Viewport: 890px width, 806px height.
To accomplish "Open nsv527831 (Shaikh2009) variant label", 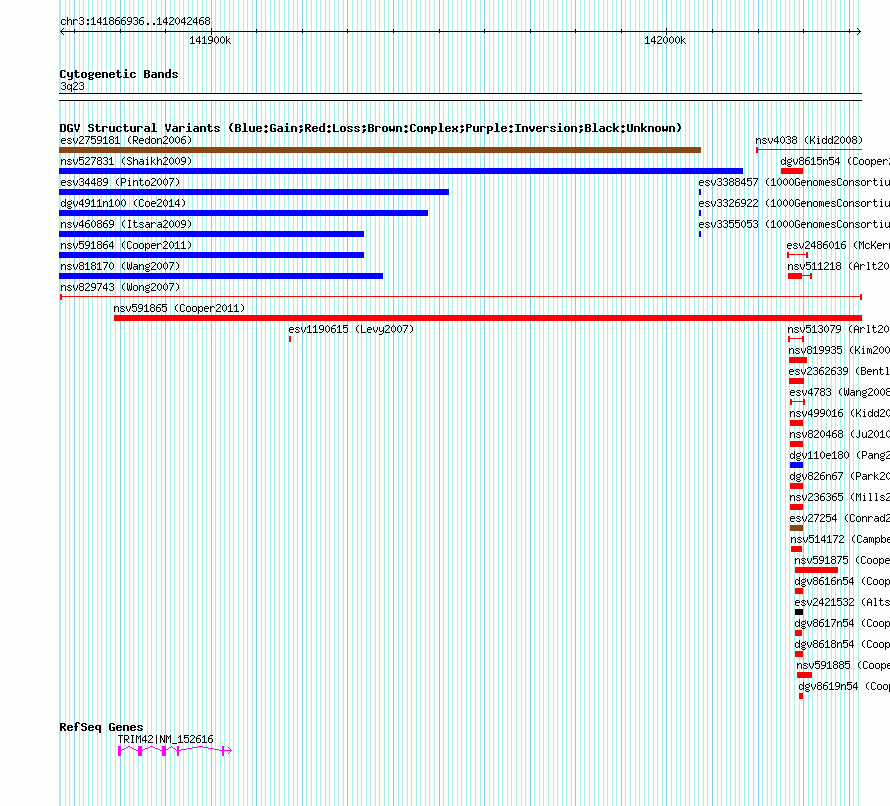I will (126, 161).
